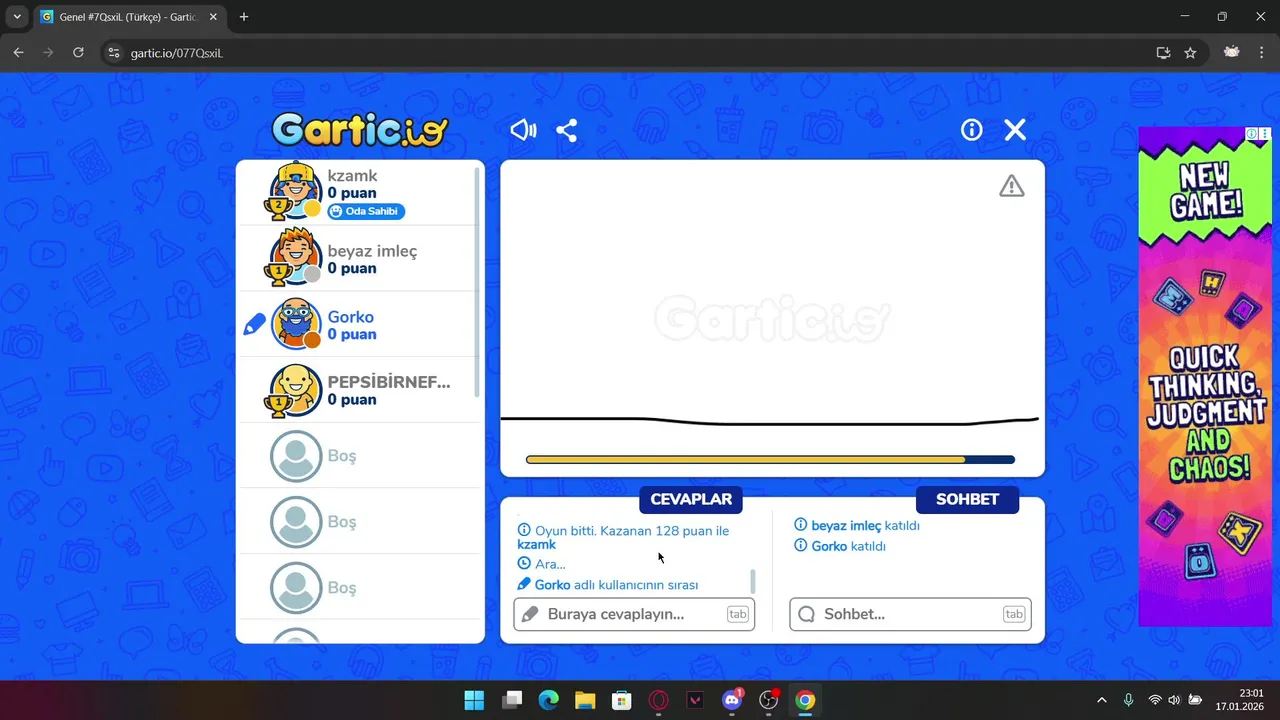Click the player name Gorko
This screenshot has height=720, width=1280.
(x=351, y=317)
